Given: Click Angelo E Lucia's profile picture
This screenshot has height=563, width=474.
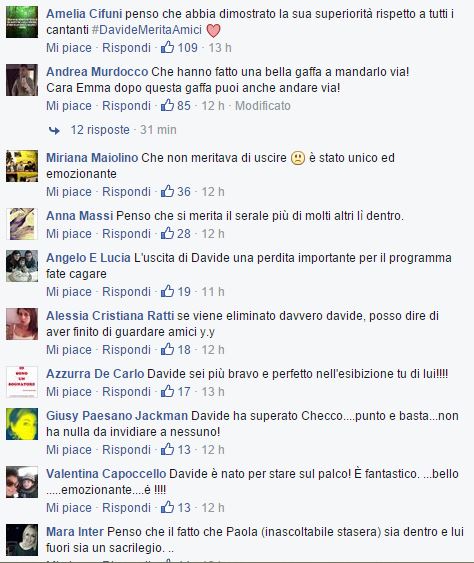Looking at the screenshot, I should click(22, 266).
